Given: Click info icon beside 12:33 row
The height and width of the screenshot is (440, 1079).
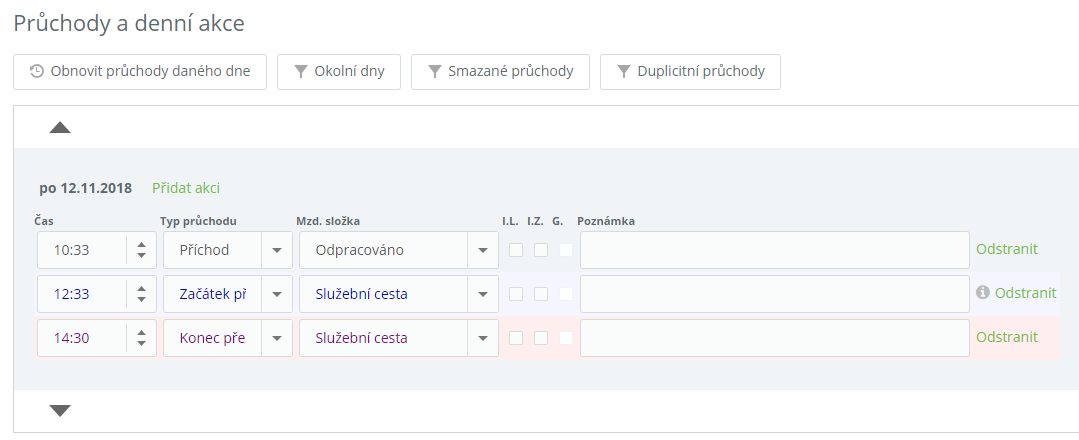Looking at the screenshot, I should point(982,293).
